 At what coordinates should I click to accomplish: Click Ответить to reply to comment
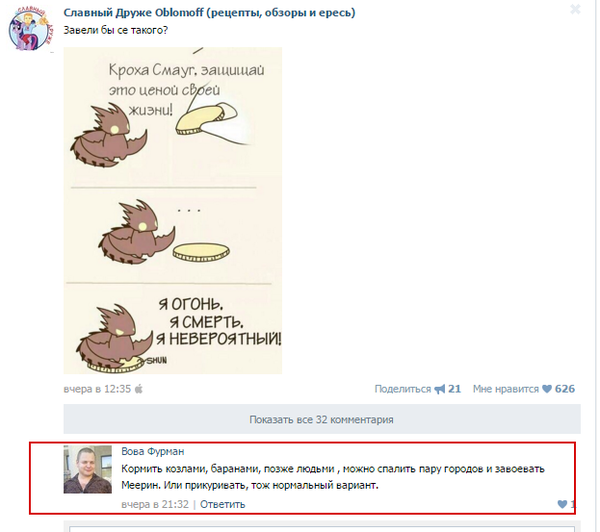(222, 504)
